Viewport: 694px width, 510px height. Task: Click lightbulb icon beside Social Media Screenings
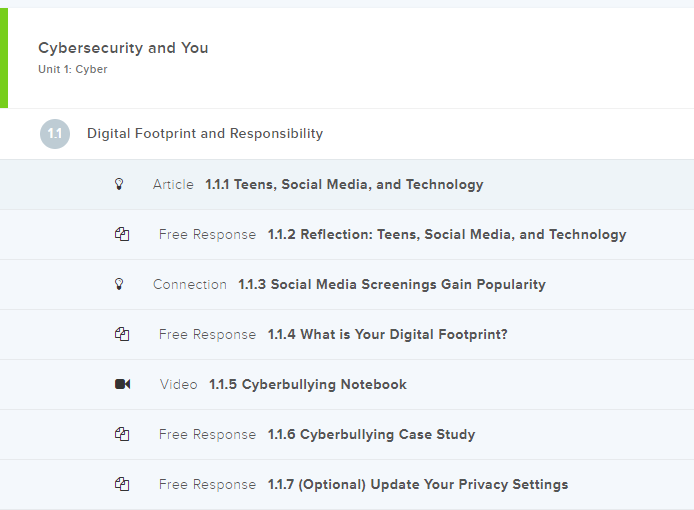(x=120, y=284)
